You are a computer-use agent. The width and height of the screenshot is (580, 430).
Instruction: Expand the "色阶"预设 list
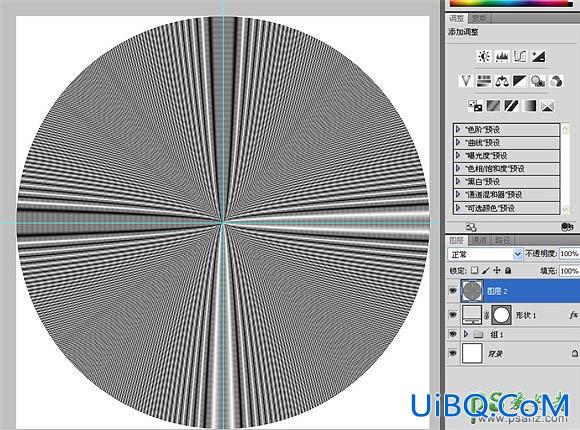pos(458,130)
